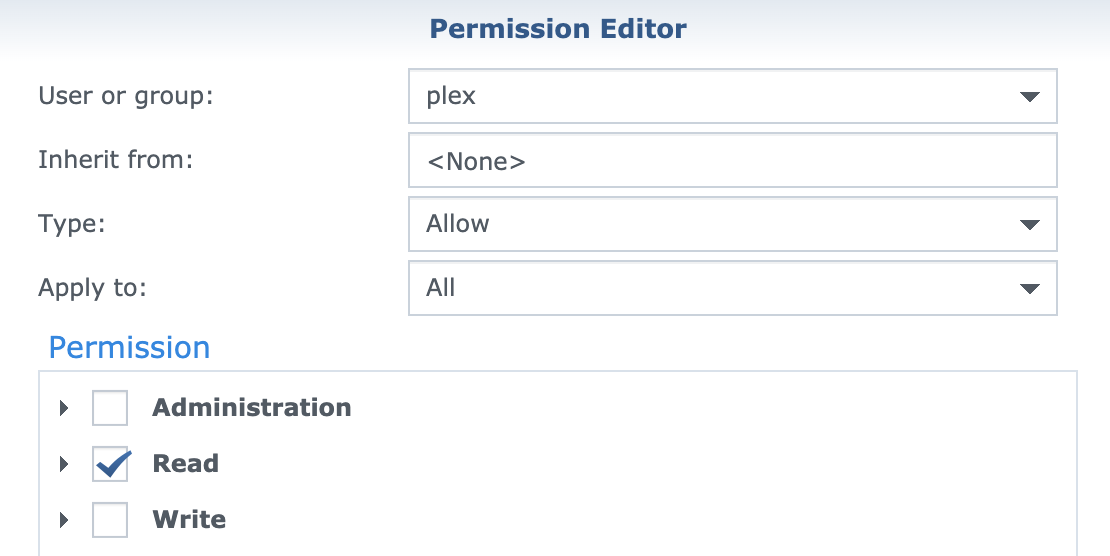Select the Read tree item label
Viewport: 1110px width, 556px height.
point(185,464)
